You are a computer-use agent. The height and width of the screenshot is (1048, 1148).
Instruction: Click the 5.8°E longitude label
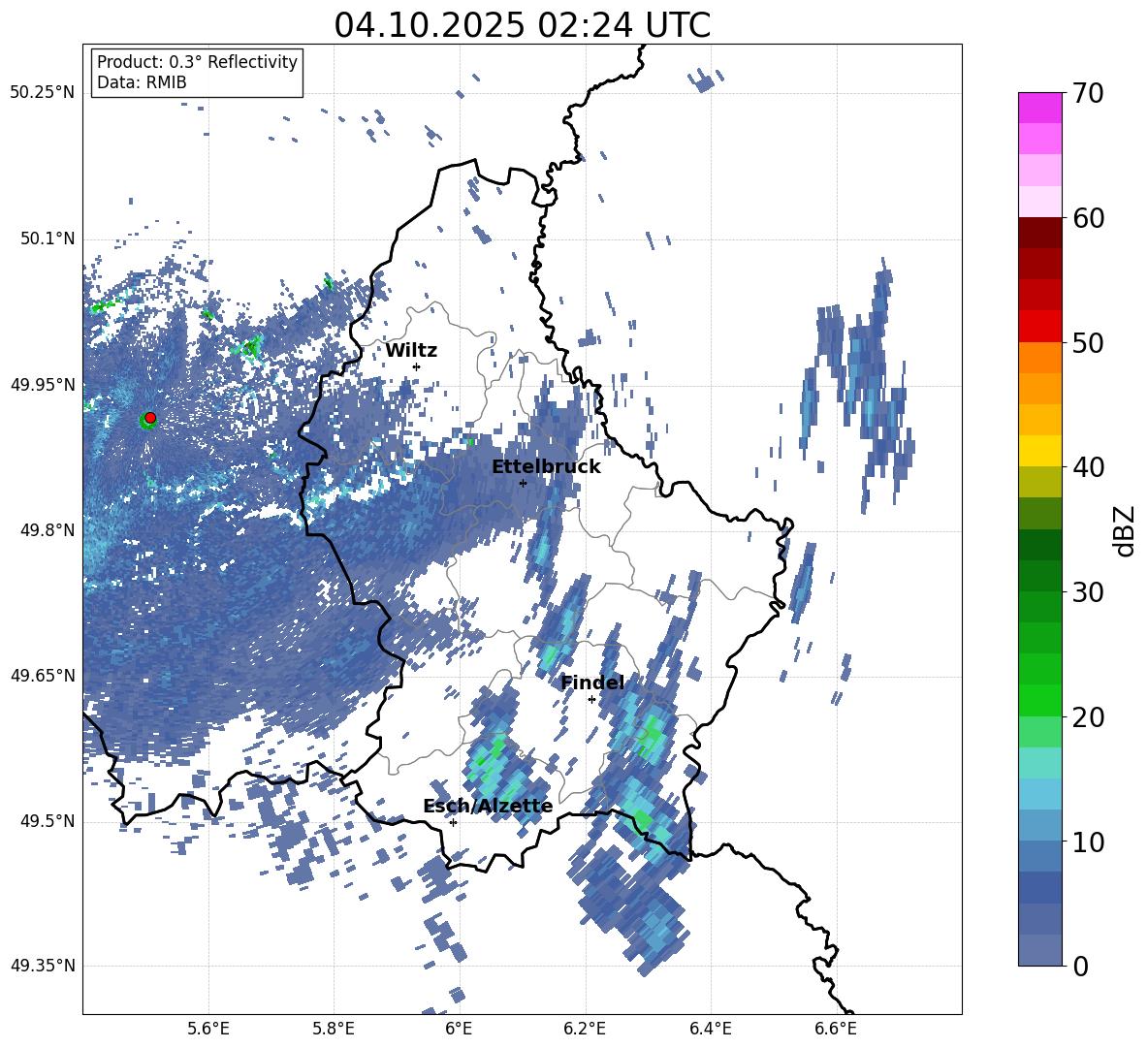click(334, 1029)
